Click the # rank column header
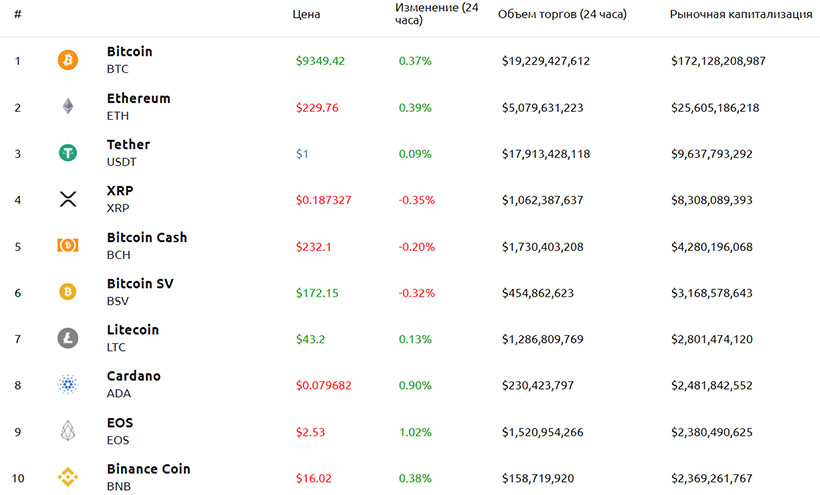Screen dimensions: 820x495 [x=18, y=15]
